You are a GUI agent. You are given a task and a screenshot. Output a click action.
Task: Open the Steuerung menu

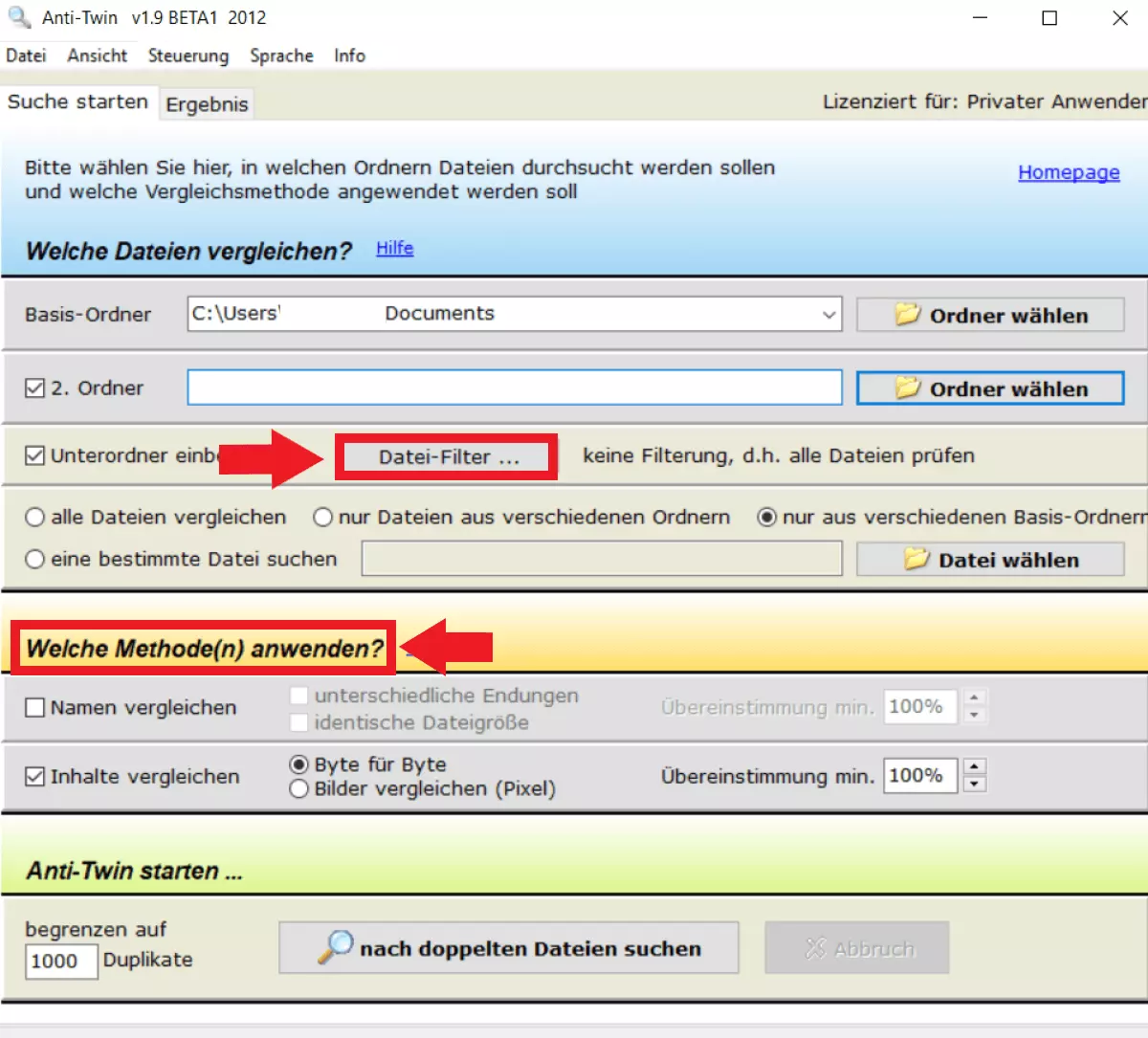[x=188, y=55]
